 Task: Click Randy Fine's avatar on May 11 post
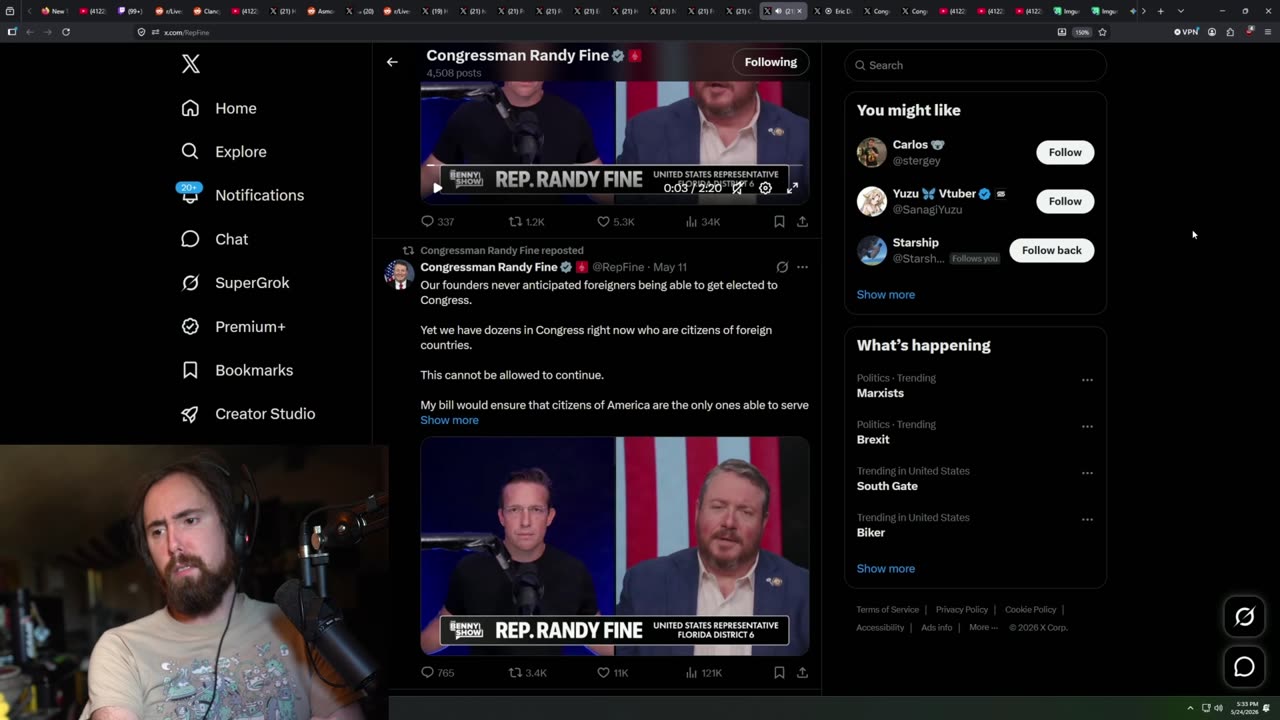pyautogui.click(x=399, y=274)
